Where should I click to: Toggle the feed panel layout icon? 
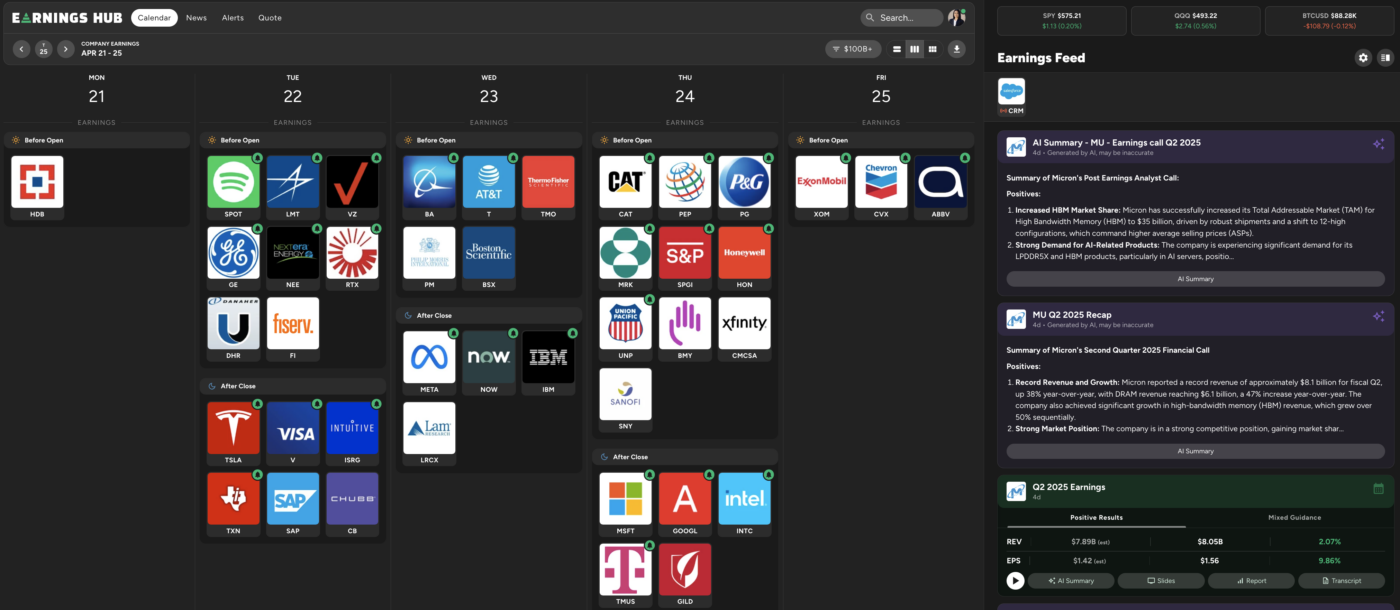(x=1385, y=58)
